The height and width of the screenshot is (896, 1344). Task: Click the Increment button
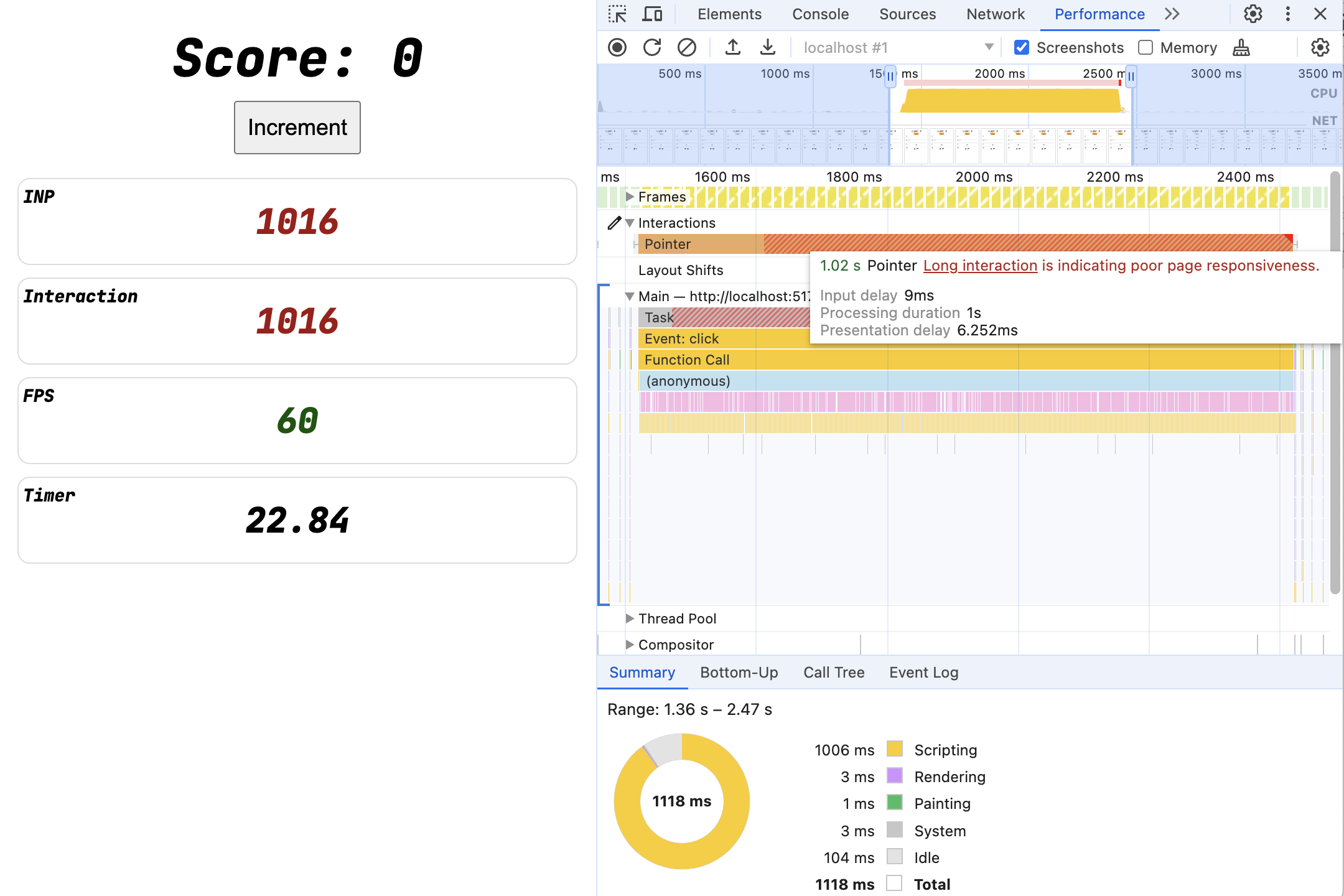pyautogui.click(x=297, y=127)
